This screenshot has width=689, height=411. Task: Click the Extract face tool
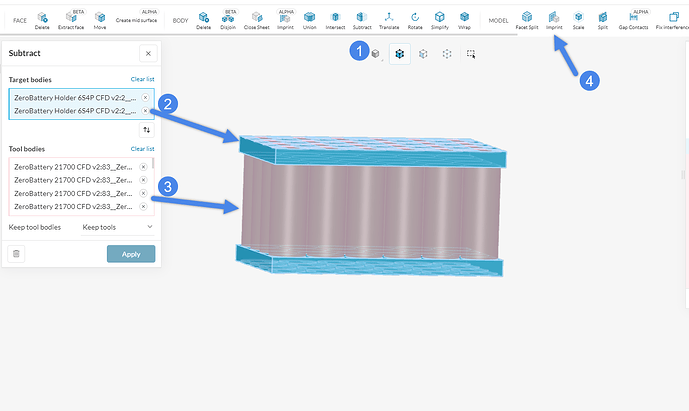[71, 19]
